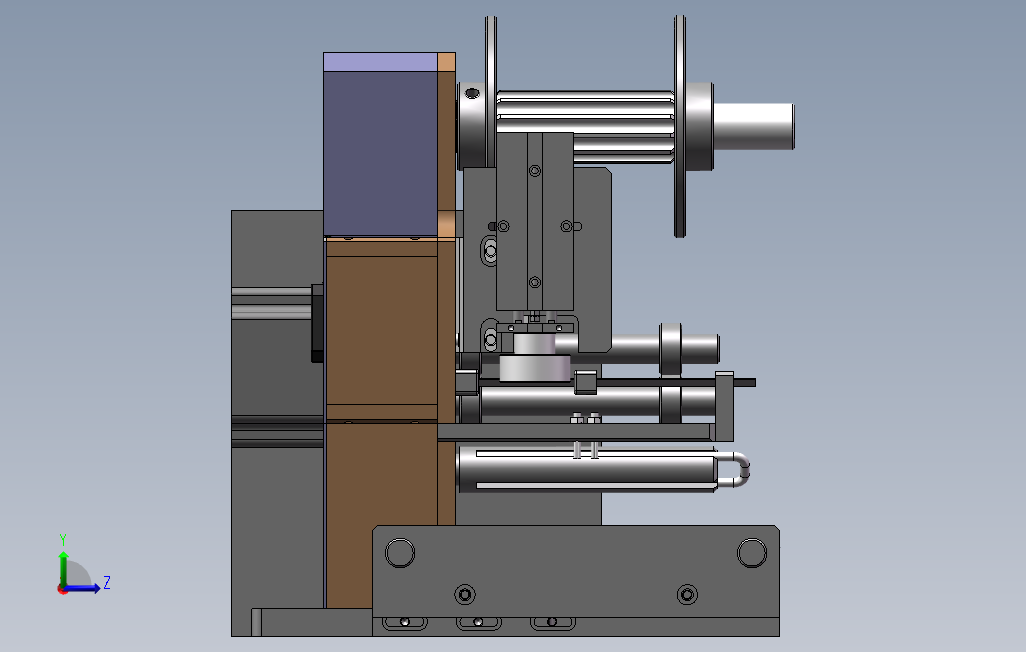The height and width of the screenshot is (652, 1026).
Task: Click the blue Z axis of the triad
Action: coord(83,588)
